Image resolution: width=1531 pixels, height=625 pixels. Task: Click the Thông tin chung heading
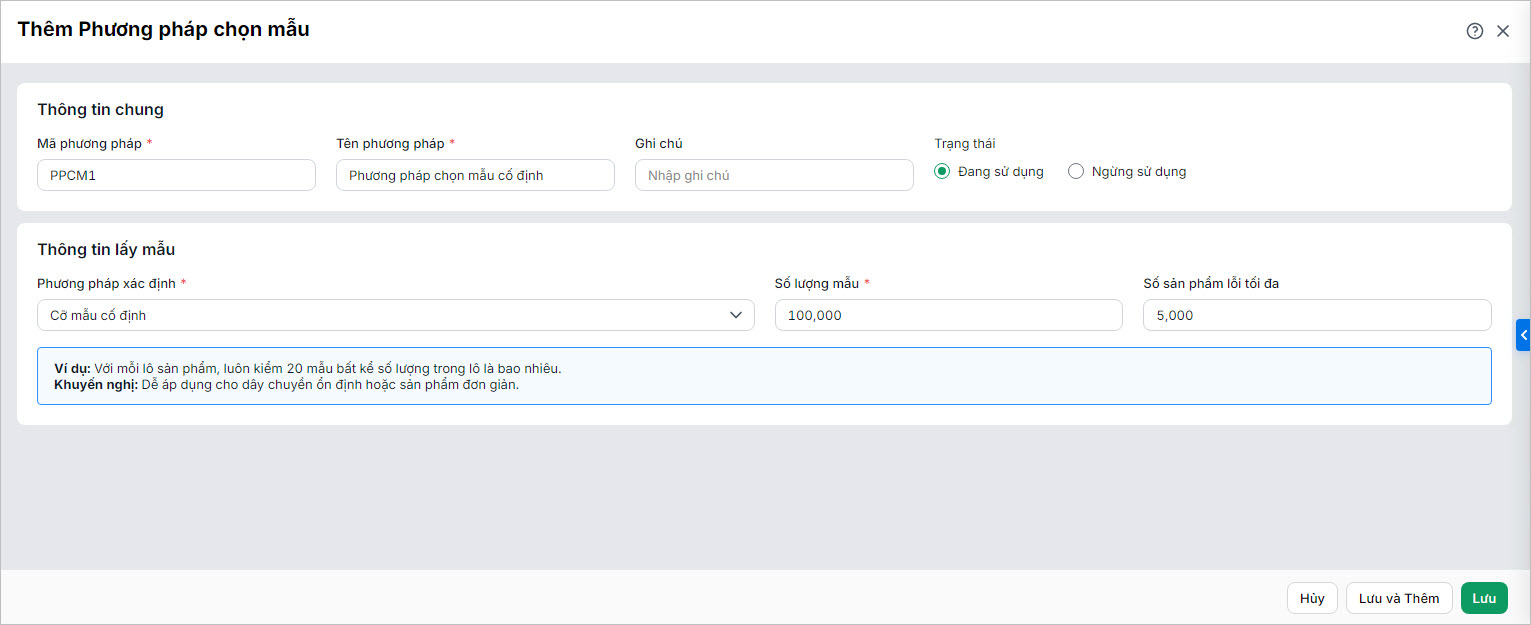click(100, 110)
